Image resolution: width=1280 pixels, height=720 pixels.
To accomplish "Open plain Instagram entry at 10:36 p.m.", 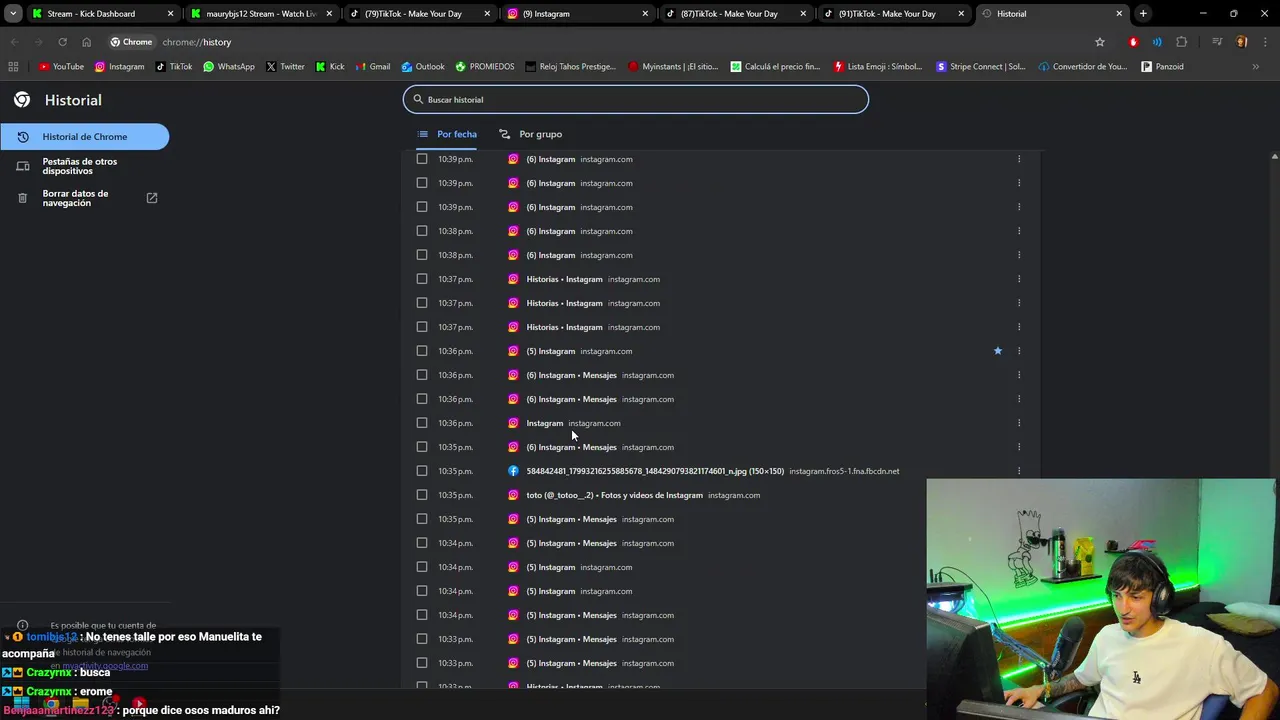I will tap(545, 423).
